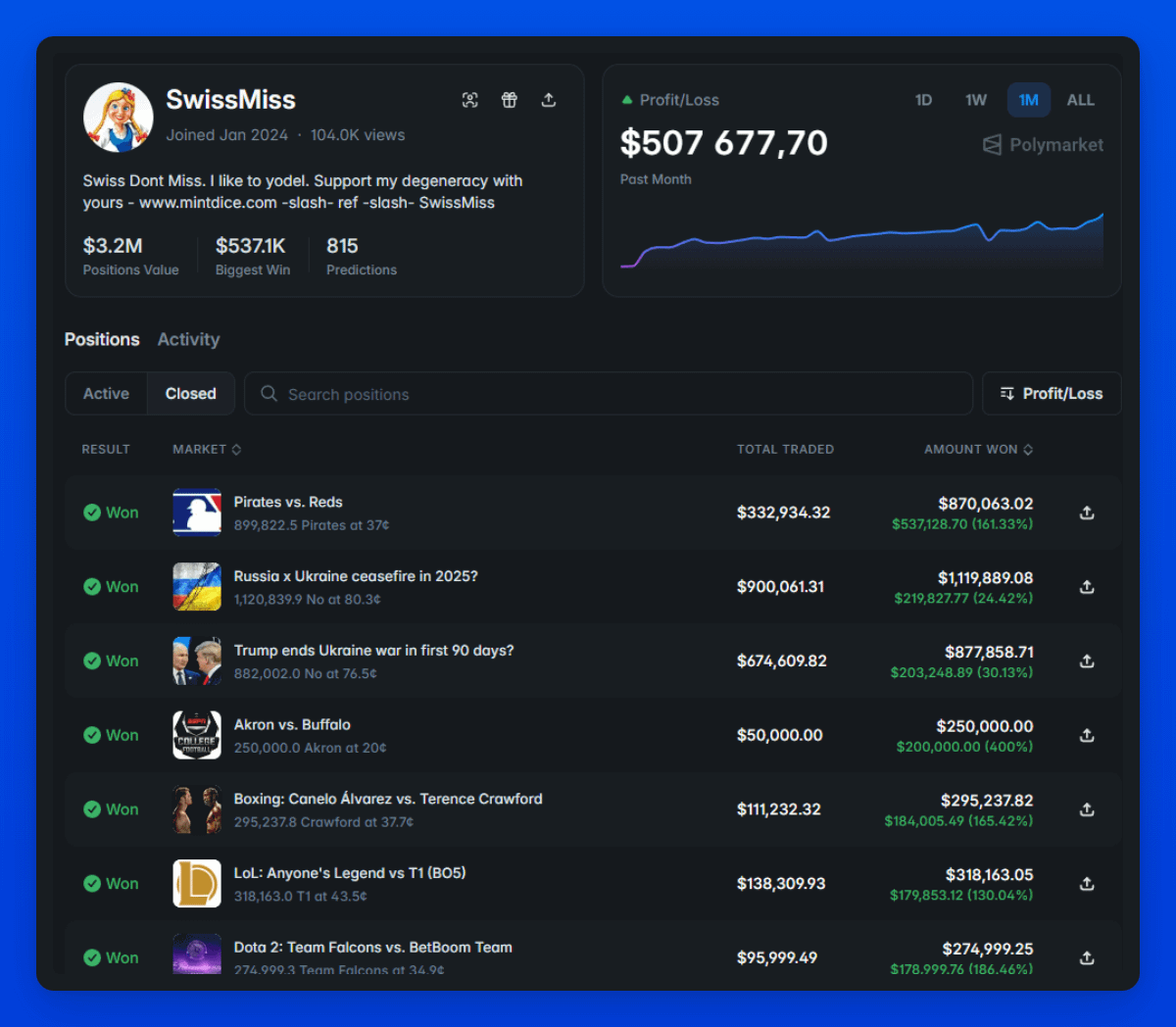Viewport: 1176px width, 1027px height.
Task: Open the boxing thumbnail for Canelo vs. Crawford
Action: click(197, 809)
